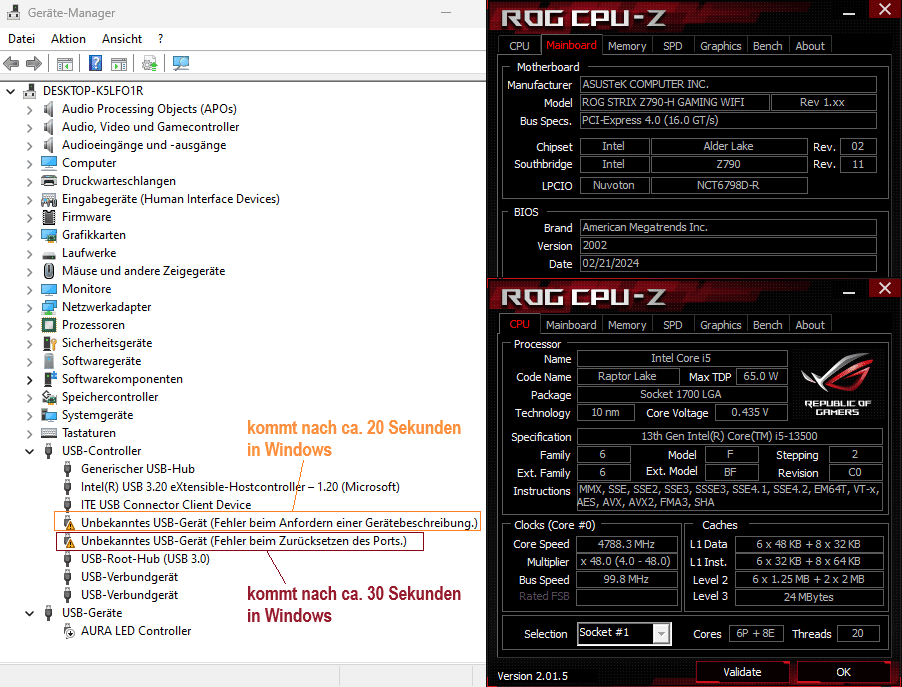Expand the Monitore category
Screen dimensions: 902x687
29,289
